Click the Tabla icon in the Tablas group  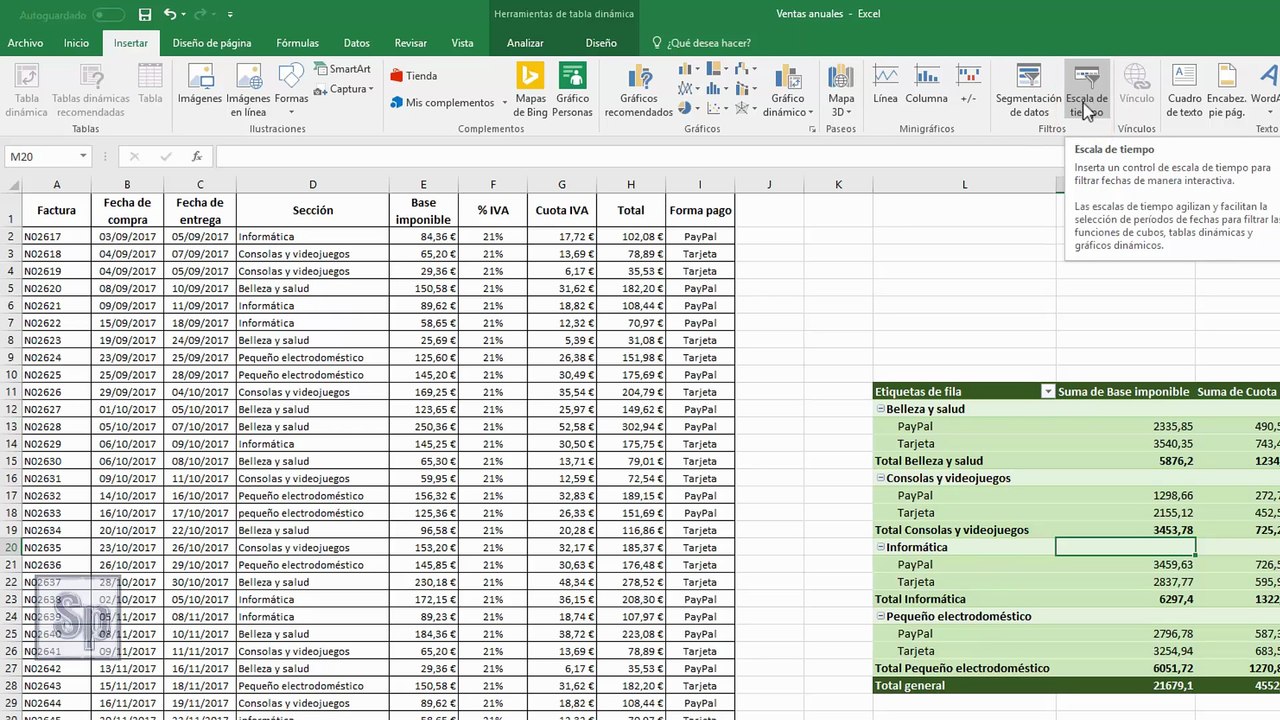tap(150, 85)
